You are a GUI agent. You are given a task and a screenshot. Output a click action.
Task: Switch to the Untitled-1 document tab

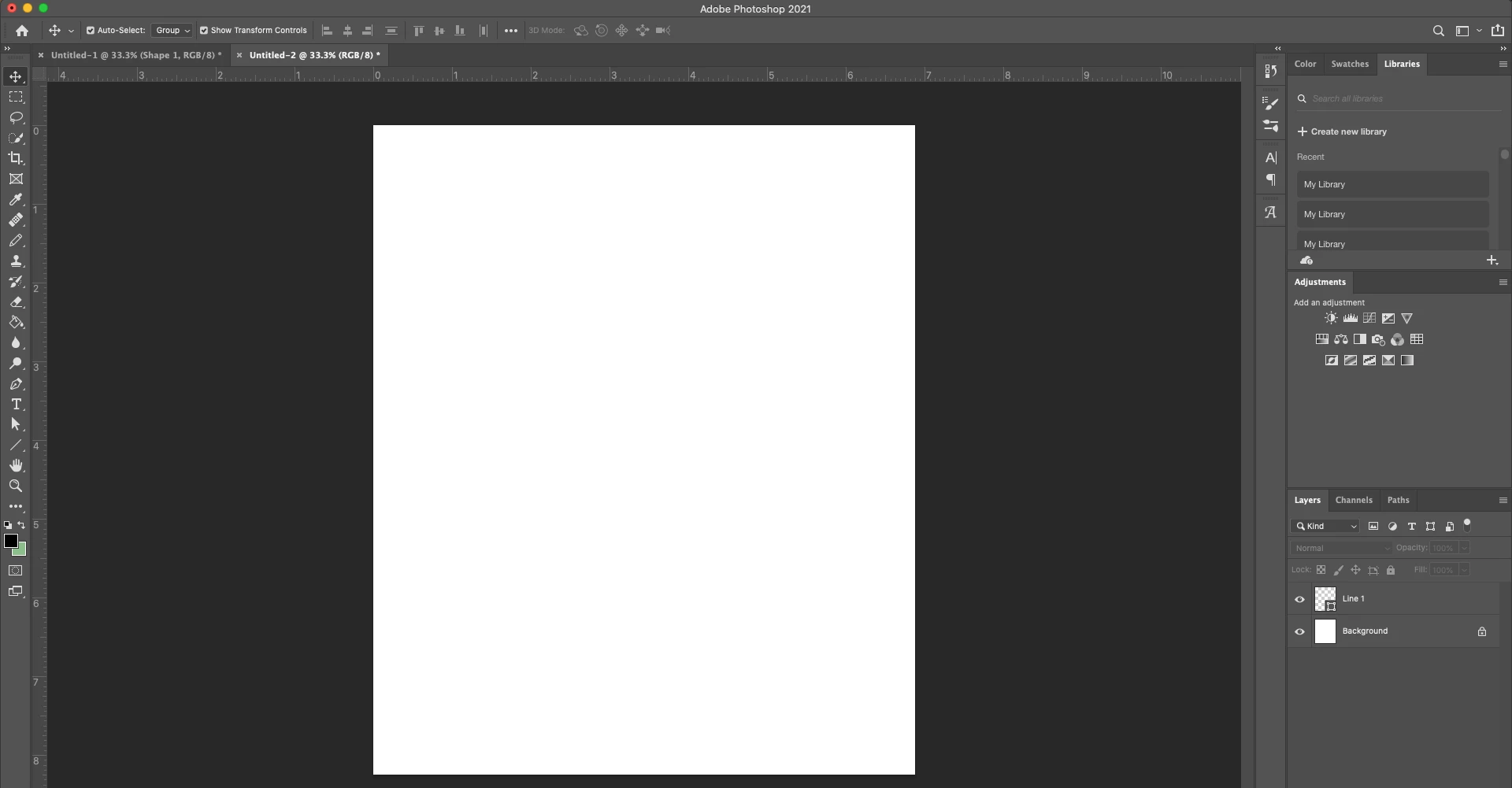pos(136,55)
